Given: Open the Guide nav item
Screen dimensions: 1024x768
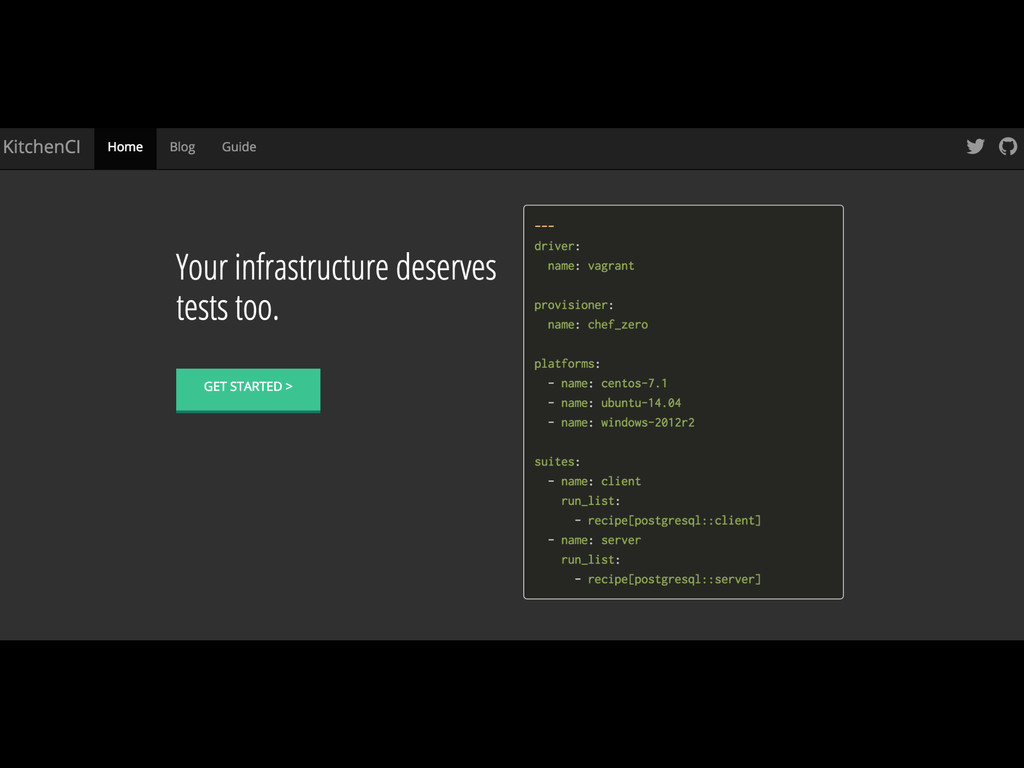Looking at the screenshot, I should point(239,147).
